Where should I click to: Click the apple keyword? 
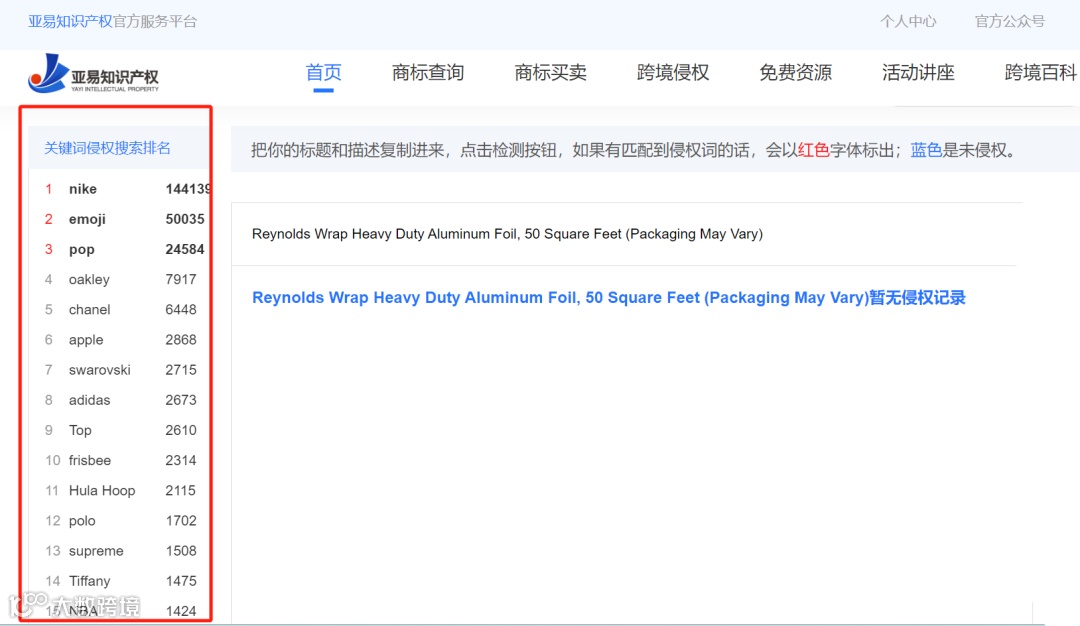[86, 340]
